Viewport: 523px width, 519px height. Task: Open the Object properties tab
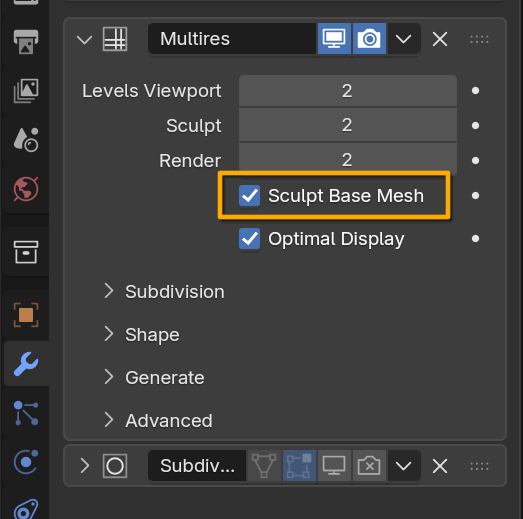26,315
